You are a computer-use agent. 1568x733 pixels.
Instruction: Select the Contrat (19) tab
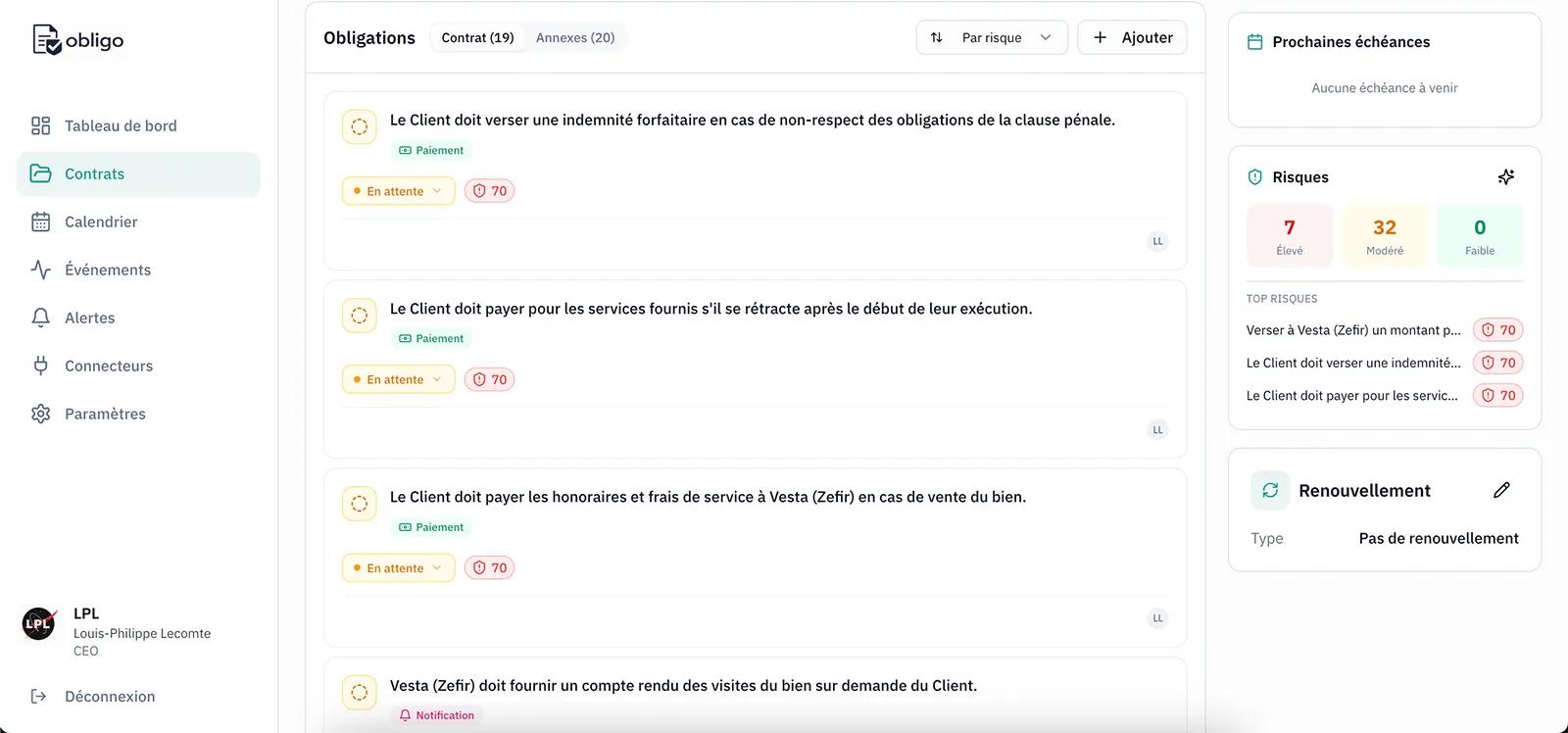pyautogui.click(x=477, y=37)
